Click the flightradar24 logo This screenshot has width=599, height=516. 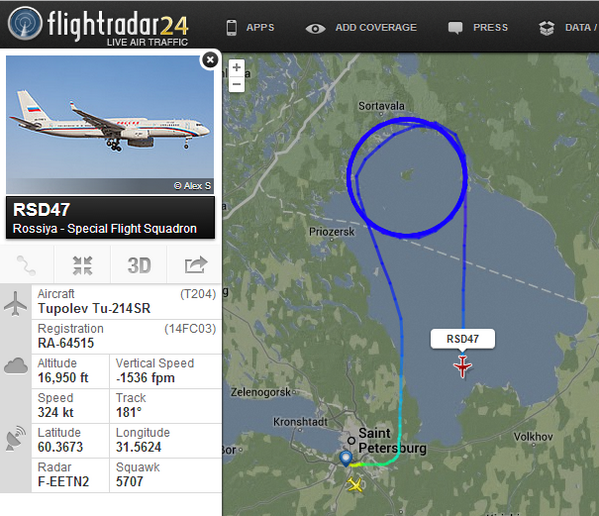pyautogui.click(x=98, y=26)
